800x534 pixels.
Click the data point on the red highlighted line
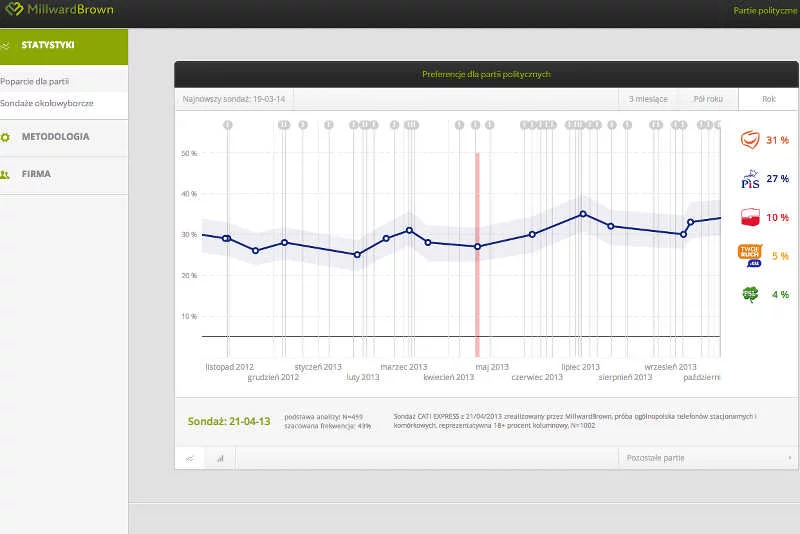click(478, 247)
